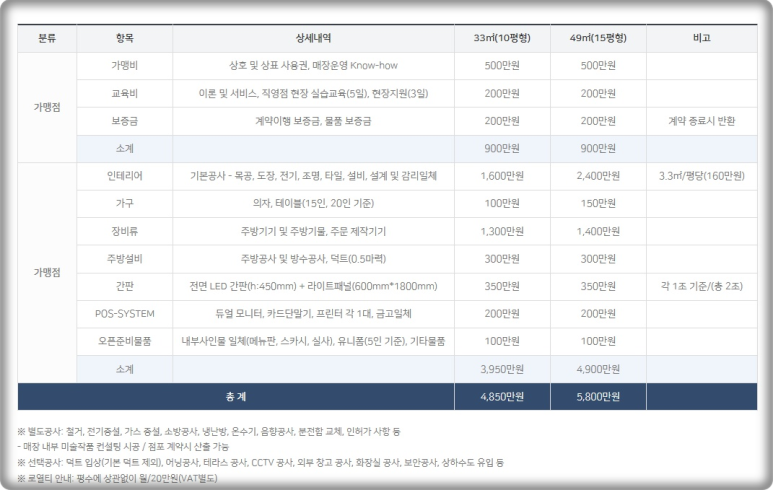
Task: Click the '※ 별도공사' footnote line
Action: click(209, 432)
